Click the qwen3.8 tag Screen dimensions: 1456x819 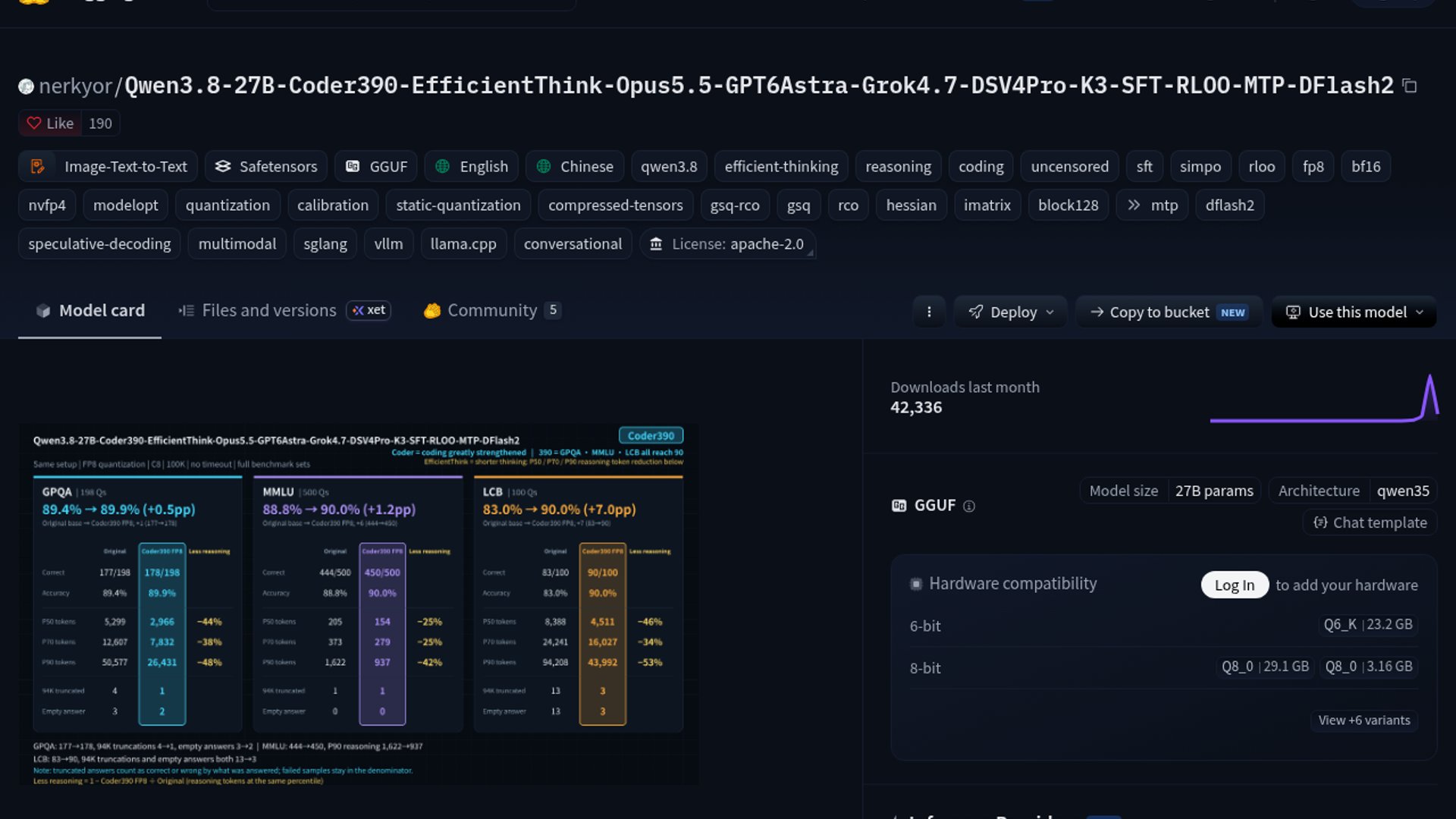(669, 166)
